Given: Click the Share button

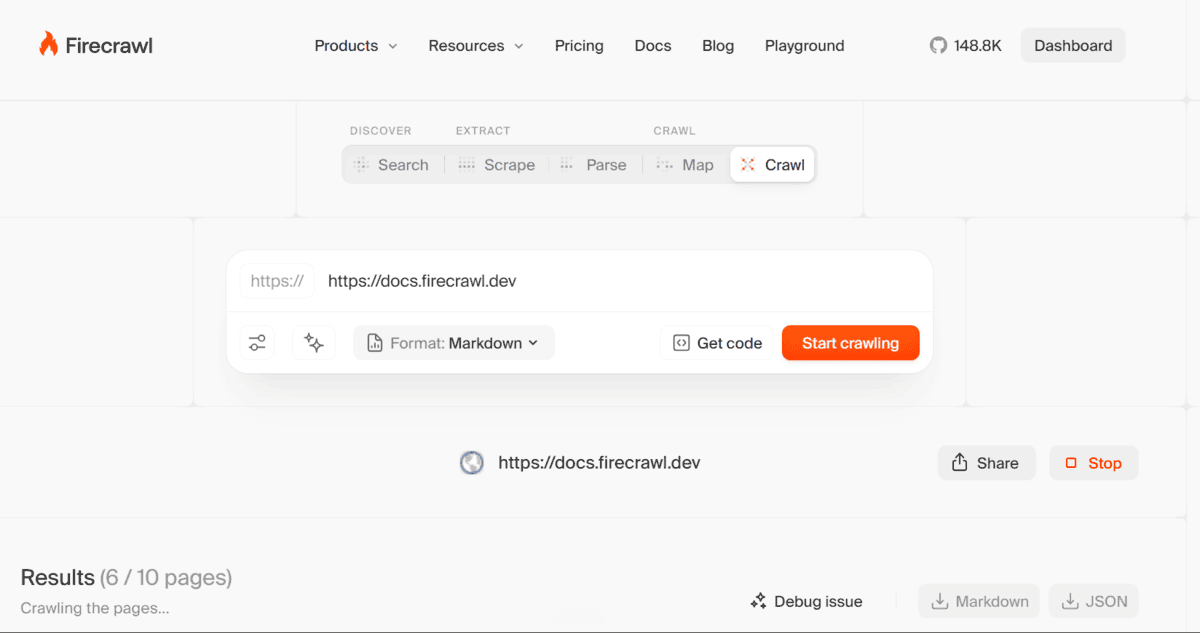Looking at the screenshot, I should tap(987, 463).
